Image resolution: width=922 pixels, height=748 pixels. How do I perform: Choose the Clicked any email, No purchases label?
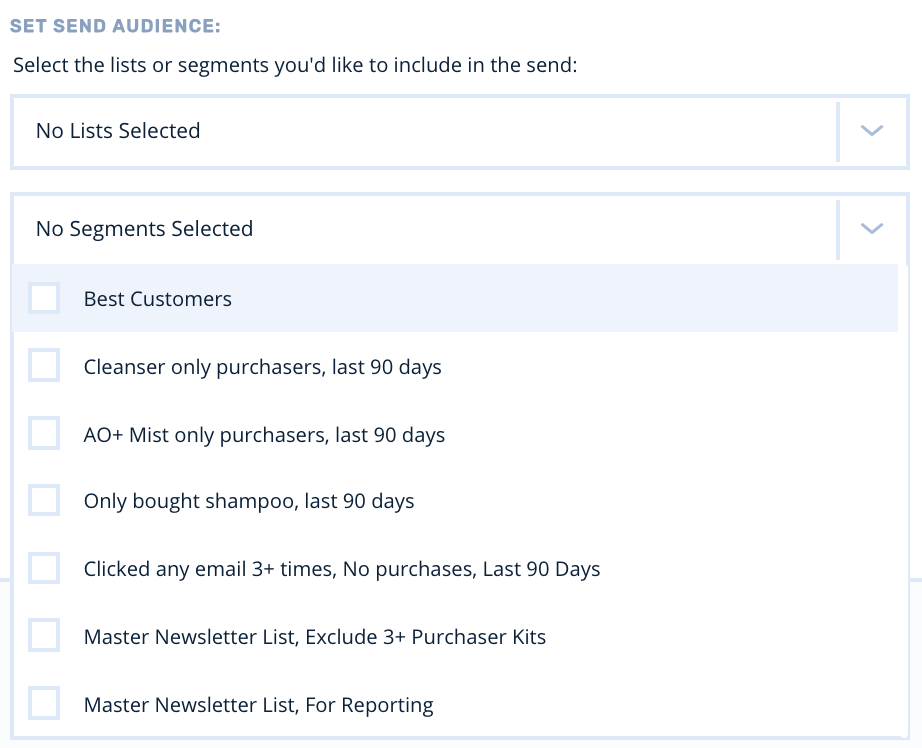(342, 570)
